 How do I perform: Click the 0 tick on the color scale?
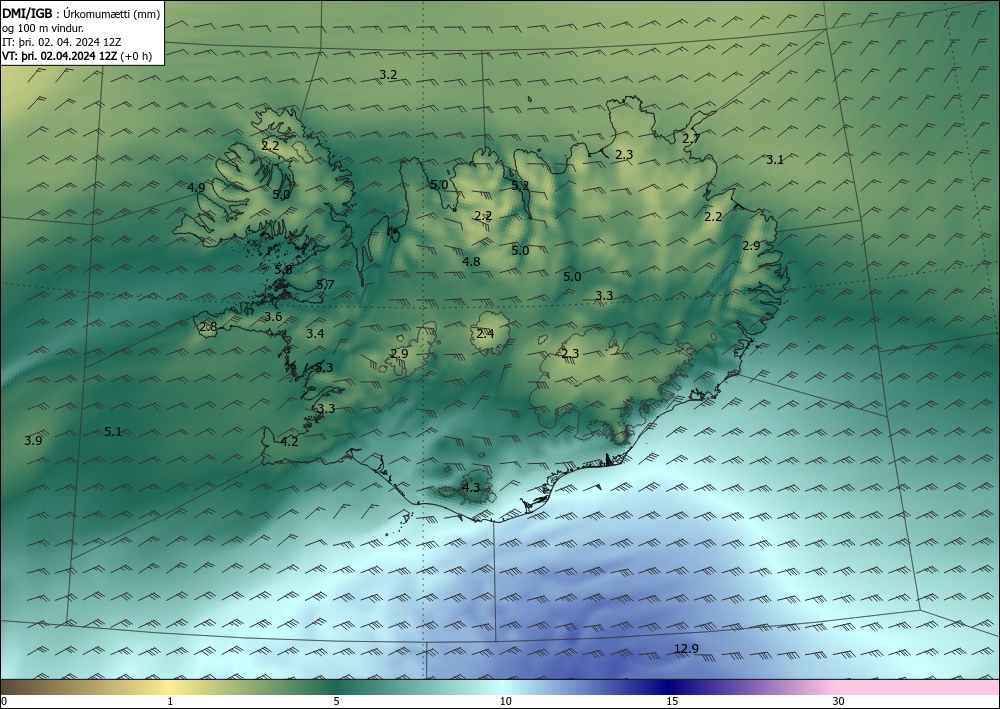4,702
